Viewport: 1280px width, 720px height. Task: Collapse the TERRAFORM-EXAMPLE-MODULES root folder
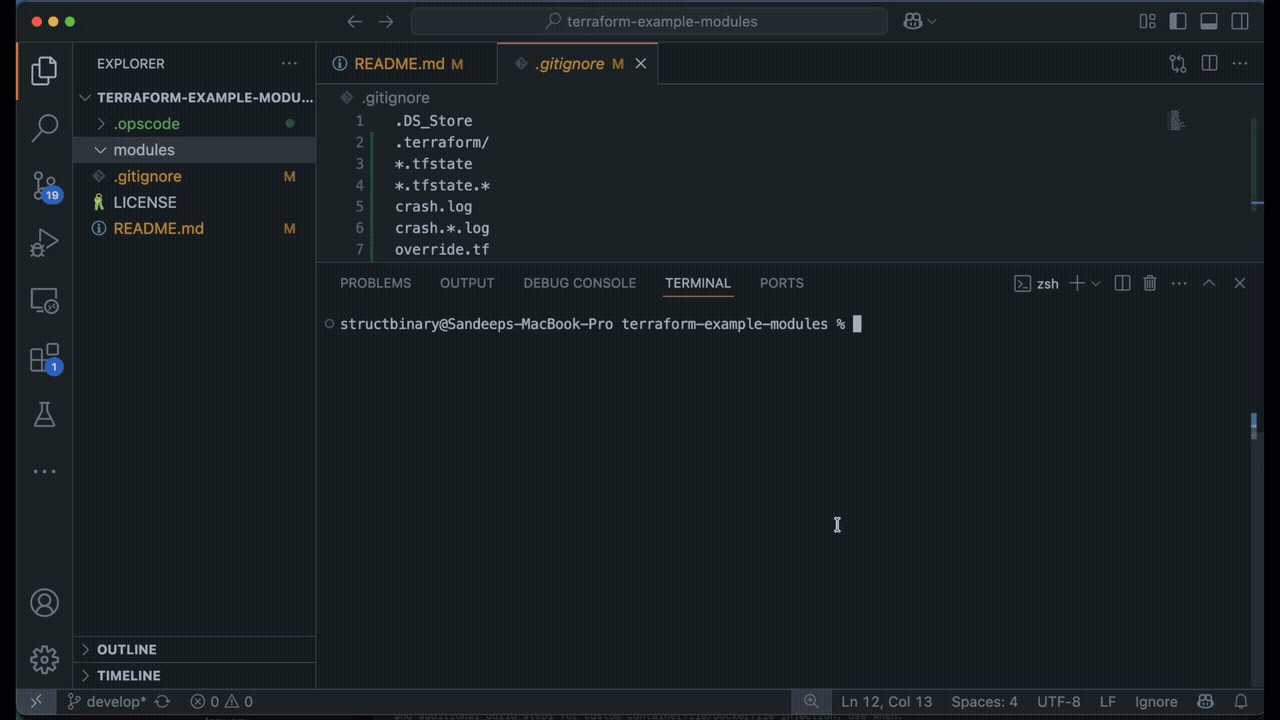tap(195, 97)
